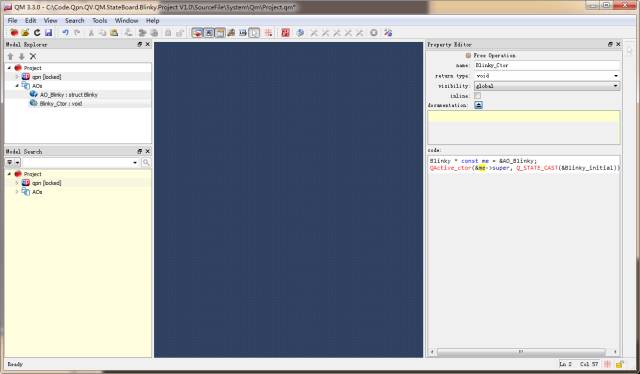Viewport: 640px width, 374px height.
Task: Open the search text history dropdown arrow
Action: 135,163
